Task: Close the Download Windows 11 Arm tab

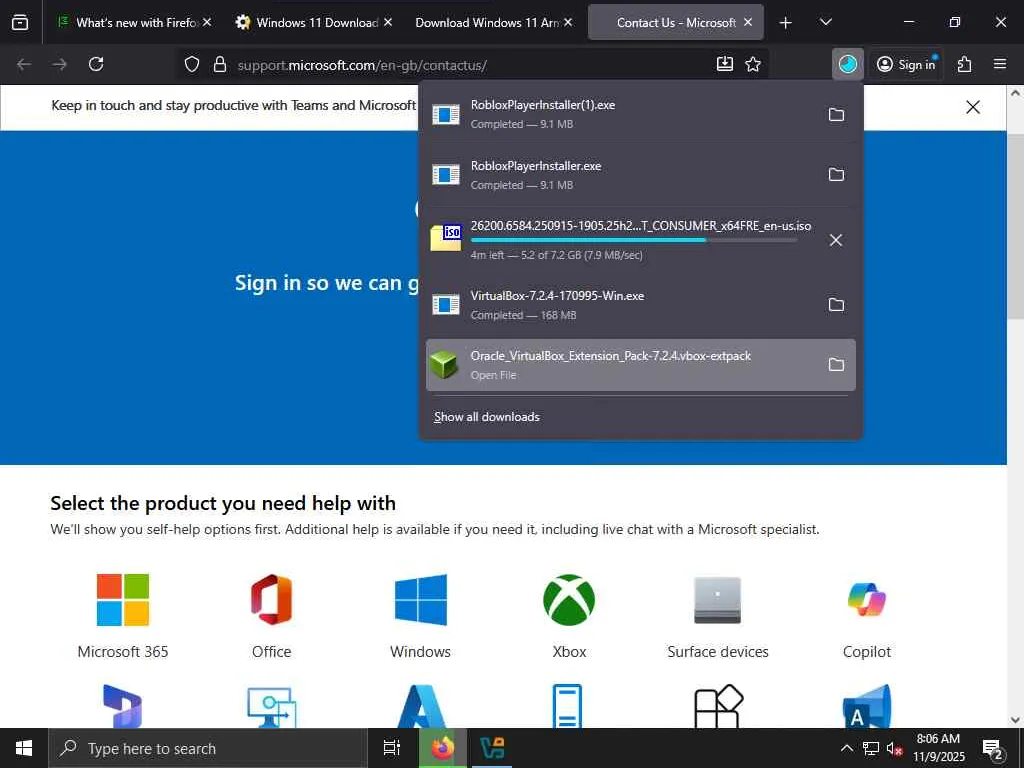Action: tap(568, 22)
